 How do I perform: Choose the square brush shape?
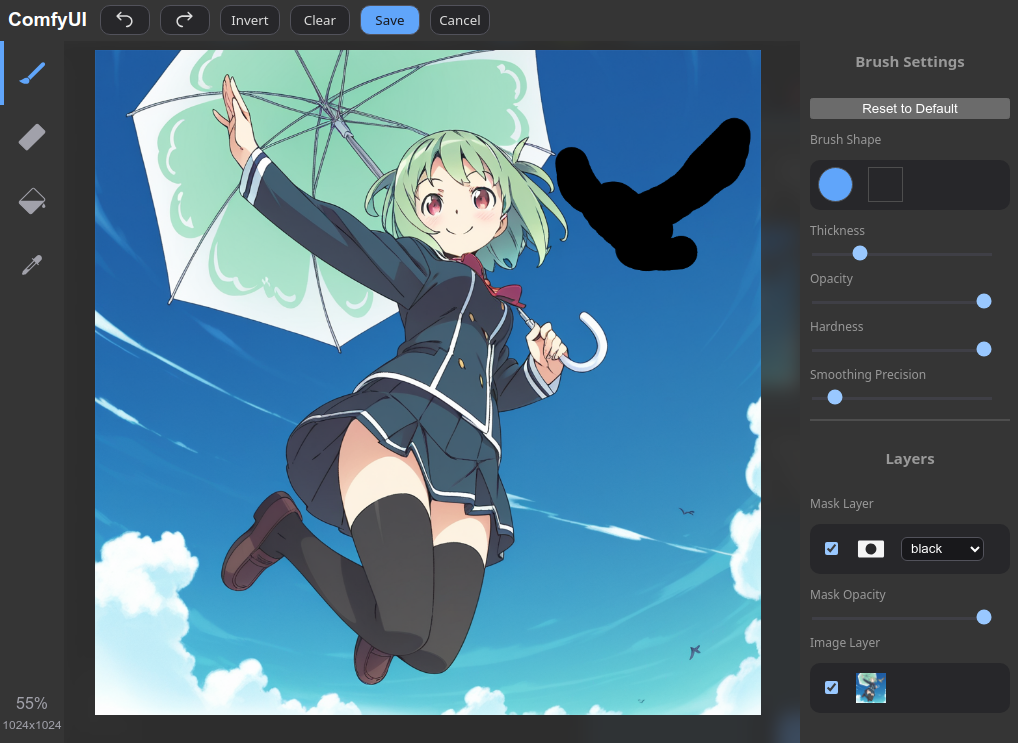click(x=885, y=185)
